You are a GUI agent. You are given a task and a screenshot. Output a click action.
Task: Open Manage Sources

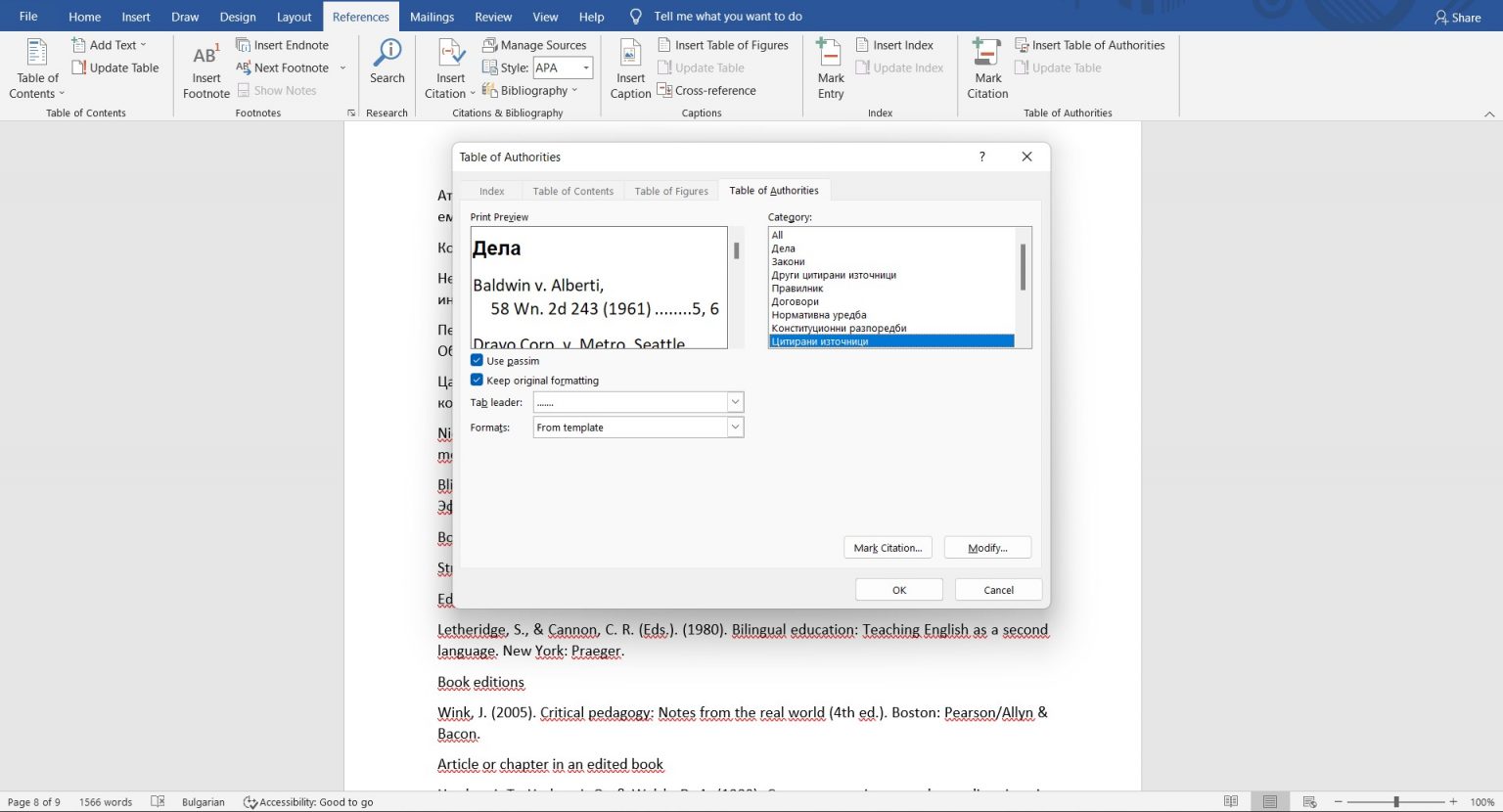click(534, 45)
